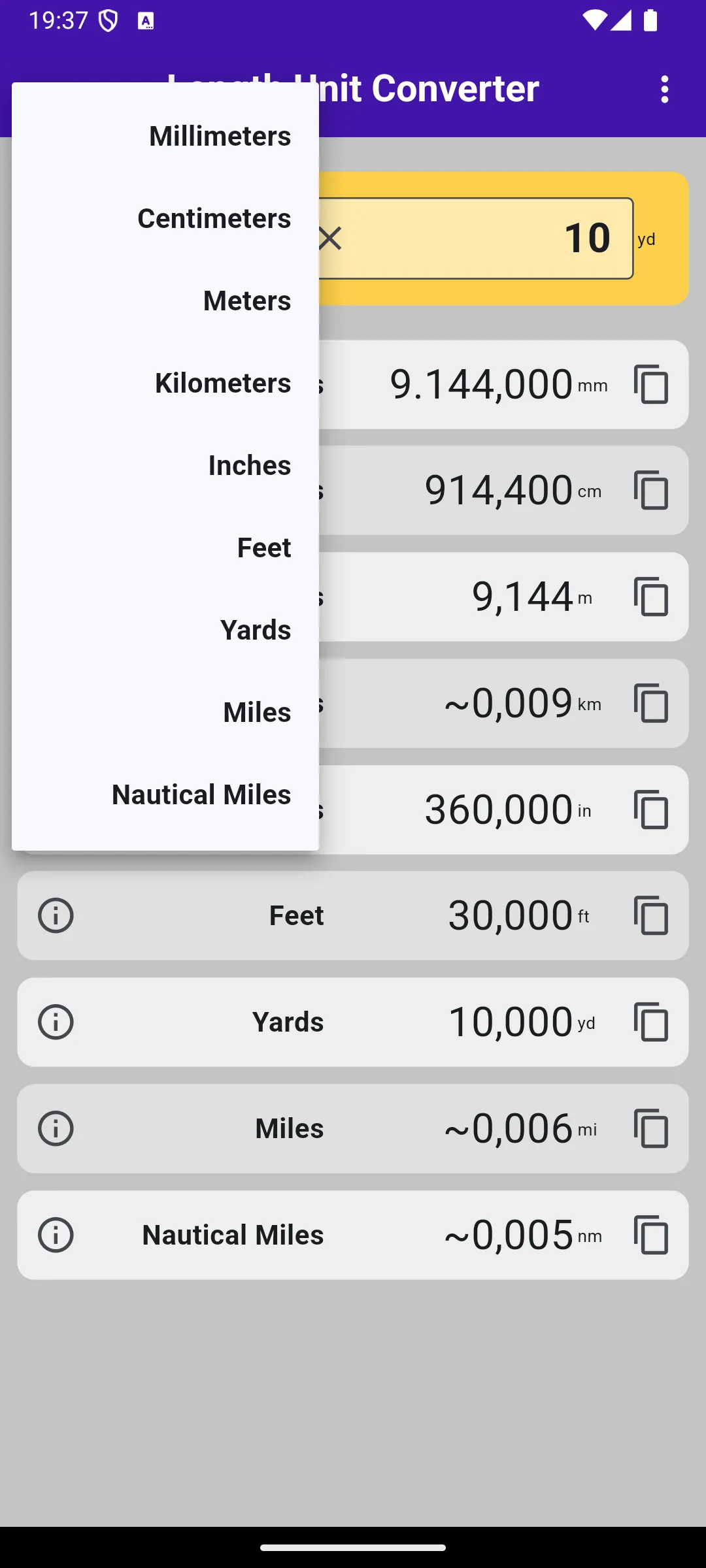Edit the value field showing 10
The height and width of the screenshot is (1568, 706).
point(475,238)
